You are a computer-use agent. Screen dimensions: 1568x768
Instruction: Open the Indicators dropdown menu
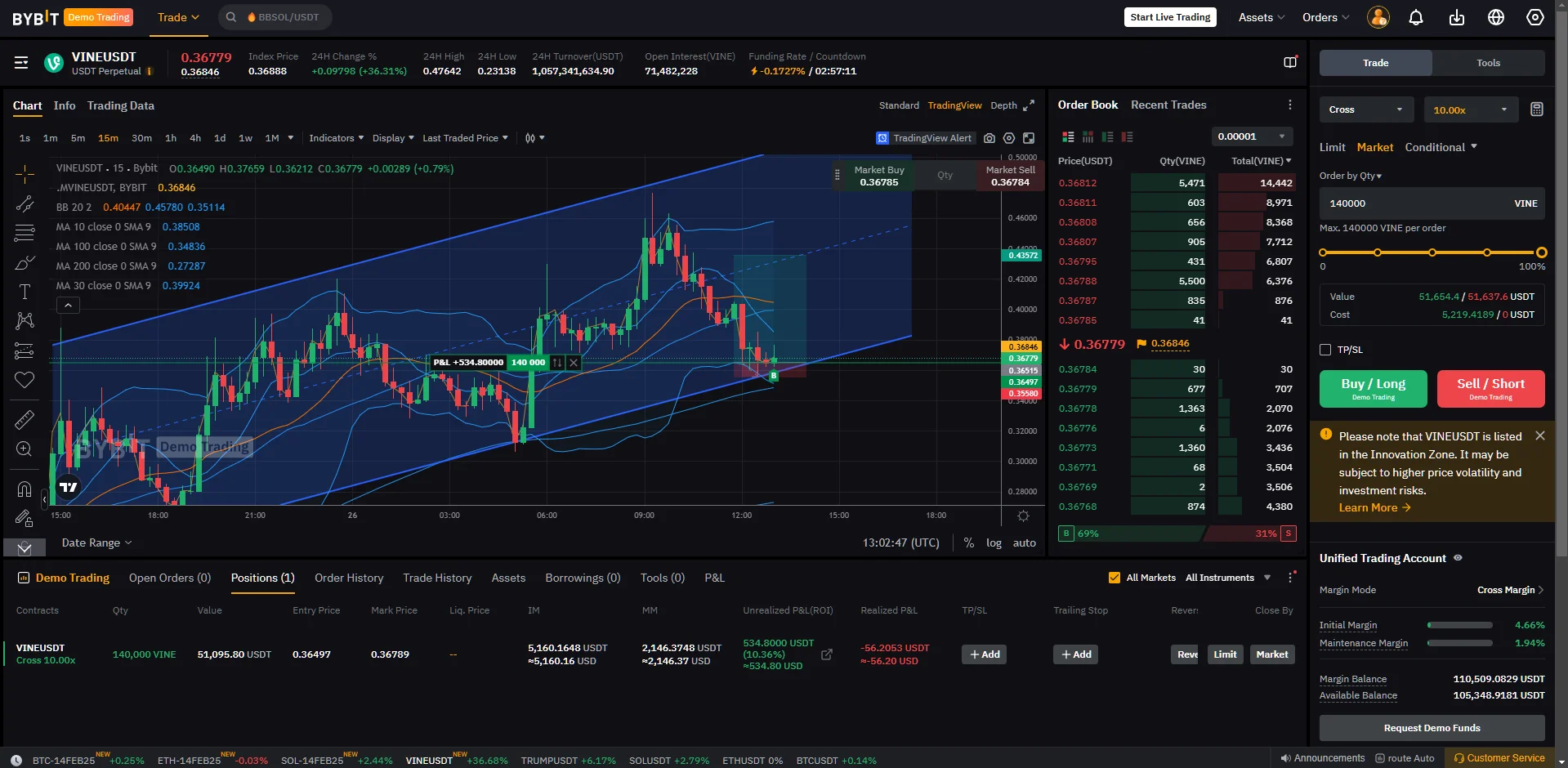pos(336,138)
